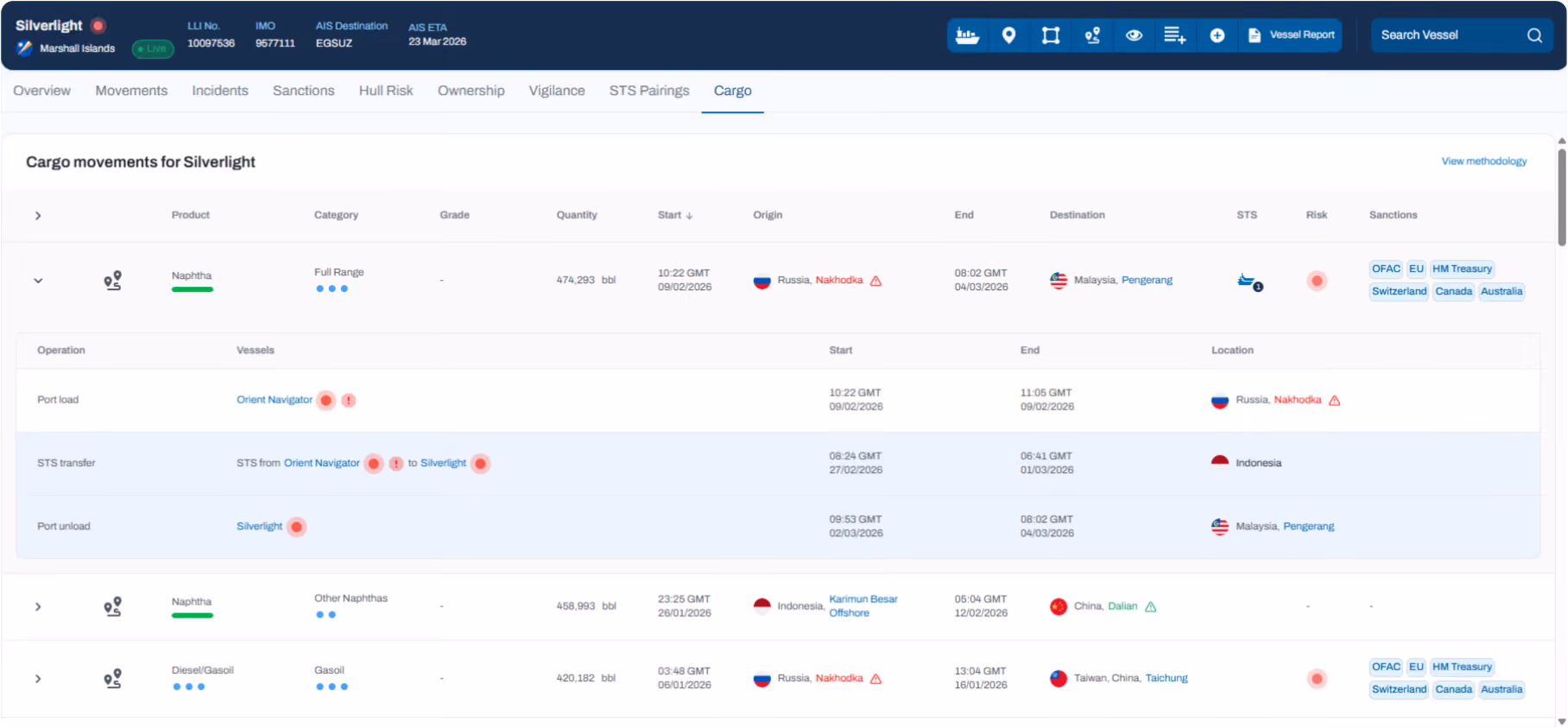
Task: Select the area polygon tool icon
Action: click(1050, 35)
